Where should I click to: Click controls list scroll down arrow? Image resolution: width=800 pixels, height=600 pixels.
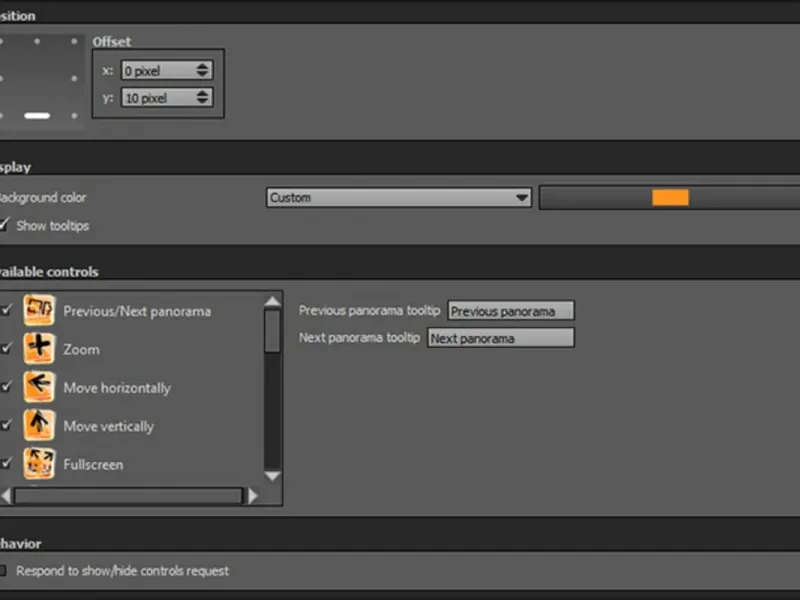click(x=272, y=476)
